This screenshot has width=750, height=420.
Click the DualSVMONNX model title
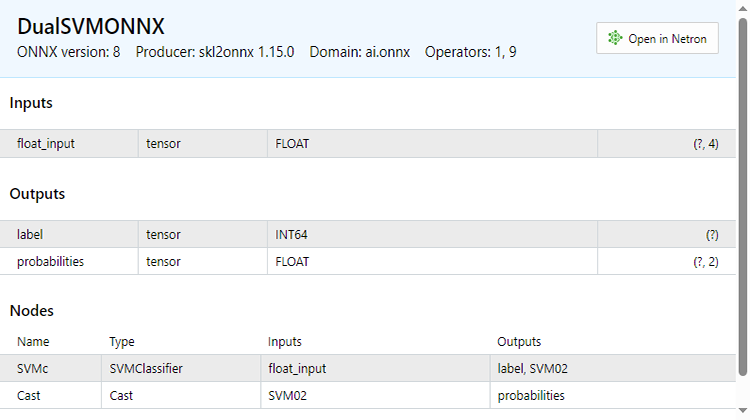coord(91,26)
